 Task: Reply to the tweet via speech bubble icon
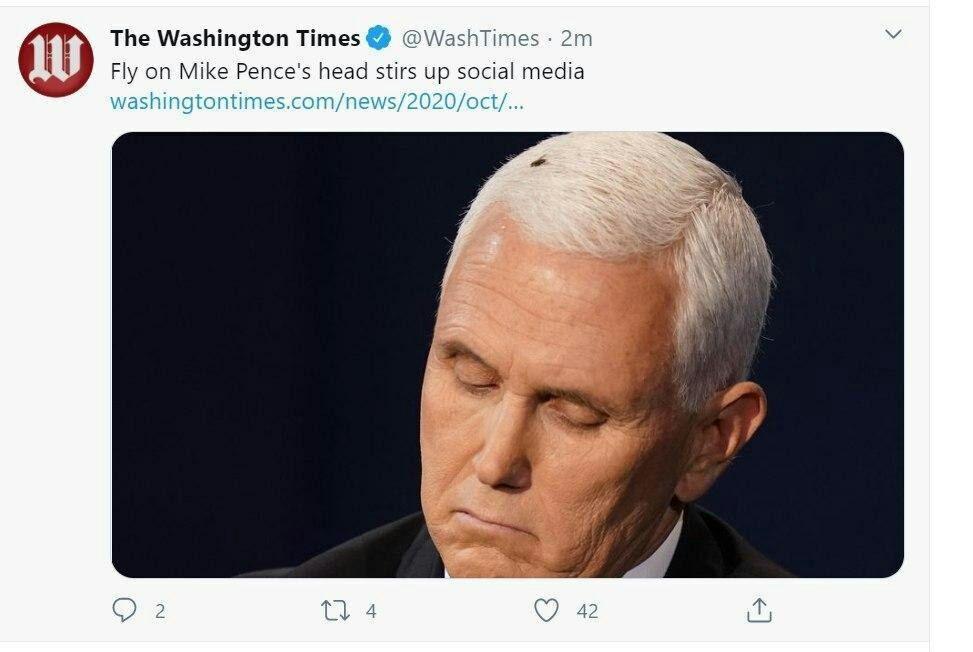[x=124, y=610]
